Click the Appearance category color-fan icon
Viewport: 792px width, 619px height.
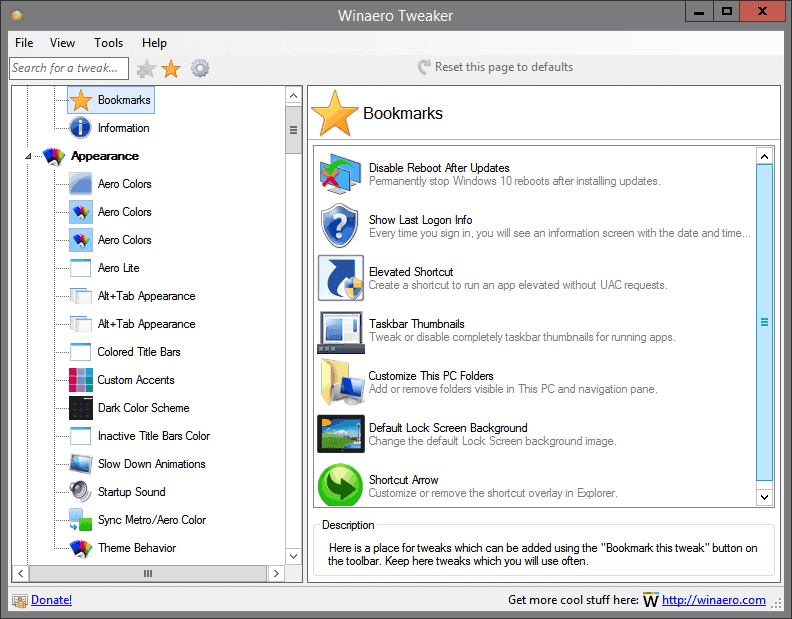[x=54, y=156]
